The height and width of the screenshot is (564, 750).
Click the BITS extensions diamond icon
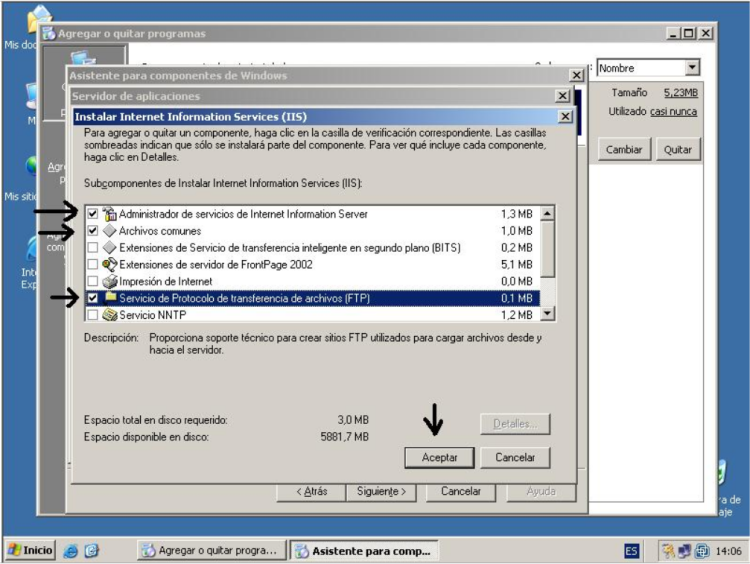click(110, 247)
